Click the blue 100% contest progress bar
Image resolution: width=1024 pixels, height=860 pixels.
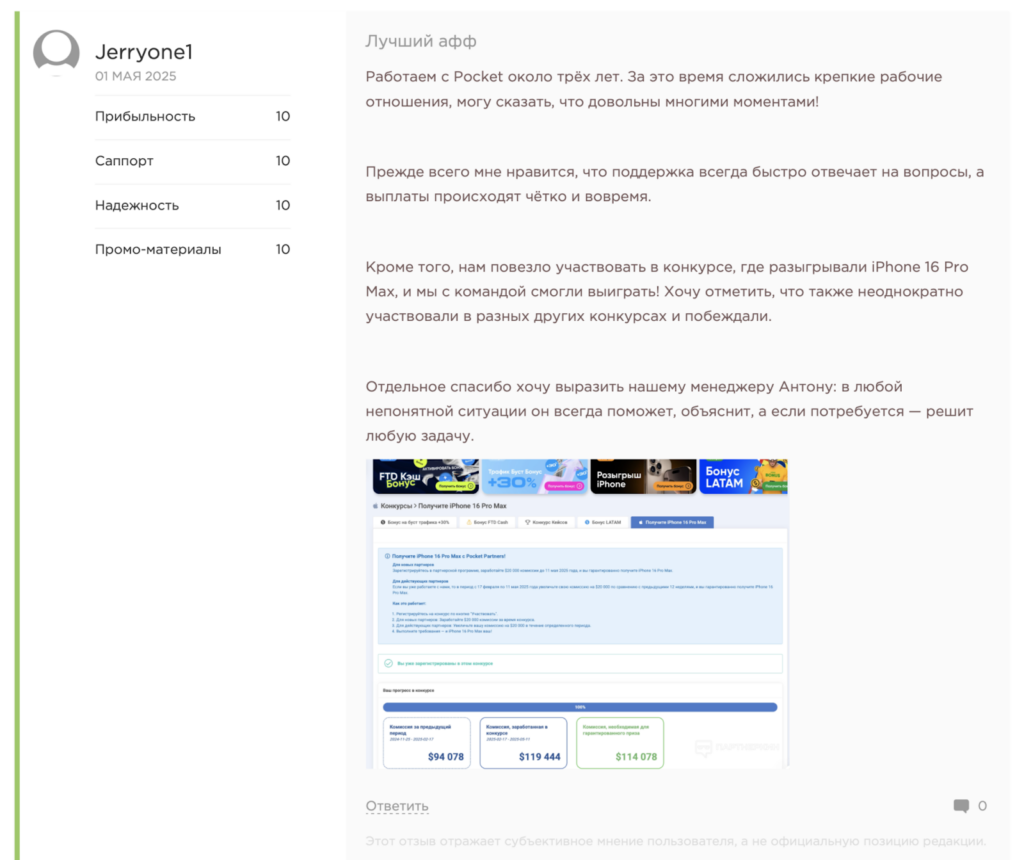pos(580,707)
